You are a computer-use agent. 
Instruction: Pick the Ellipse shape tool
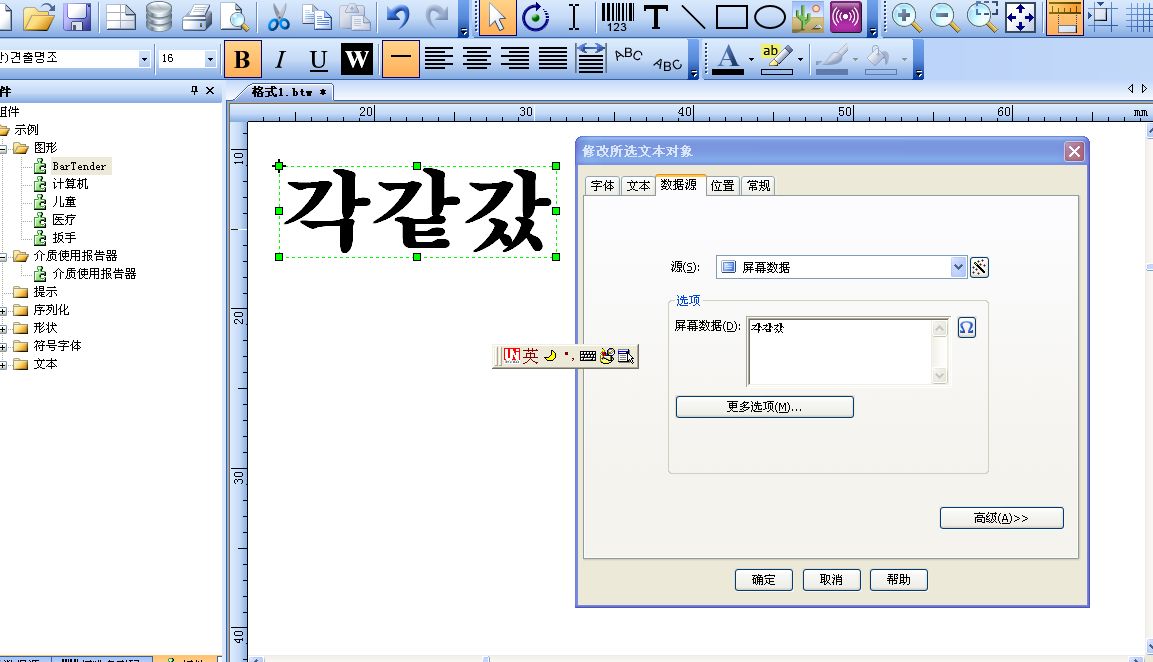click(769, 17)
